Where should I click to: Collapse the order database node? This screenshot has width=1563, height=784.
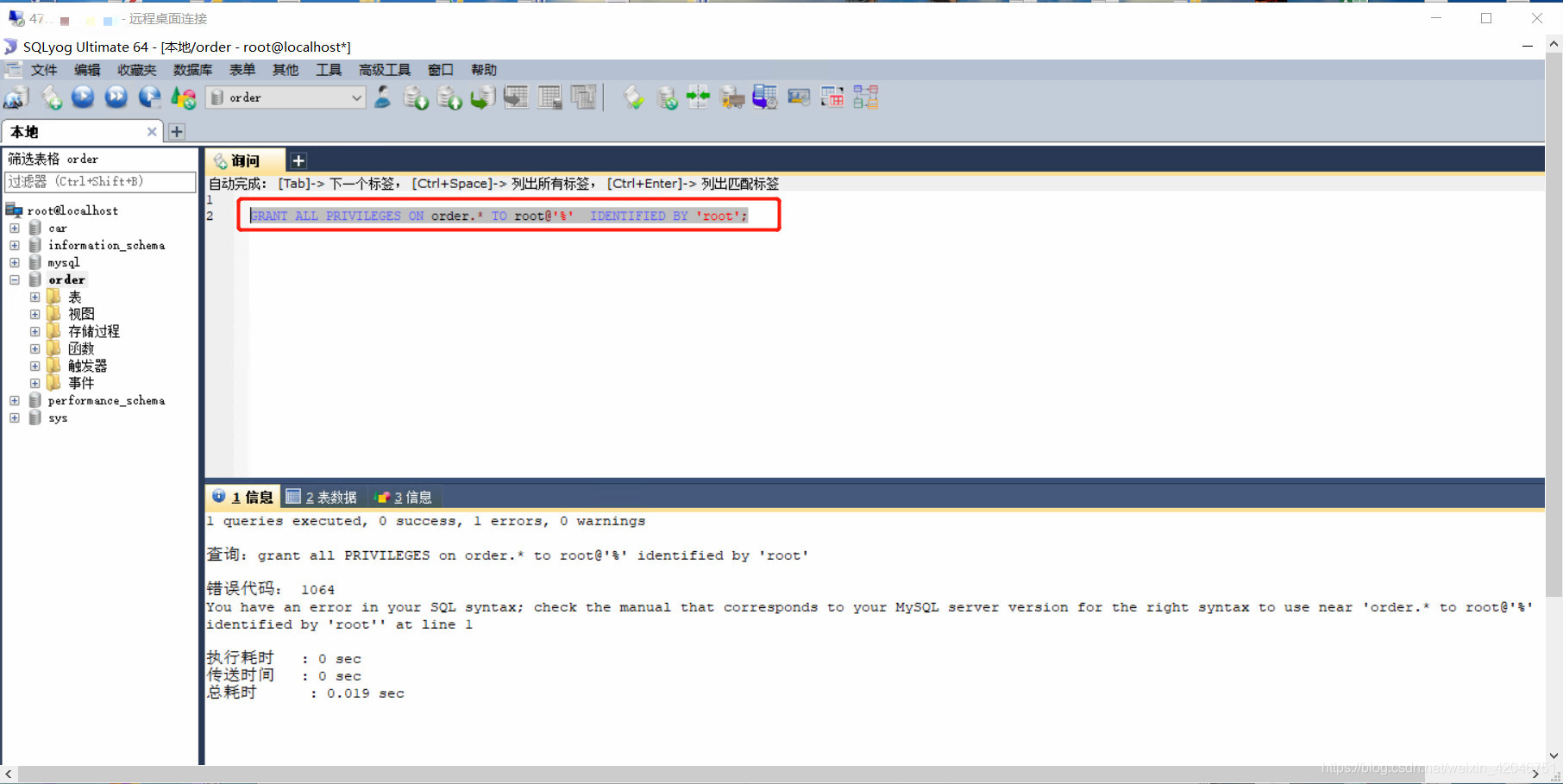[15, 280]
